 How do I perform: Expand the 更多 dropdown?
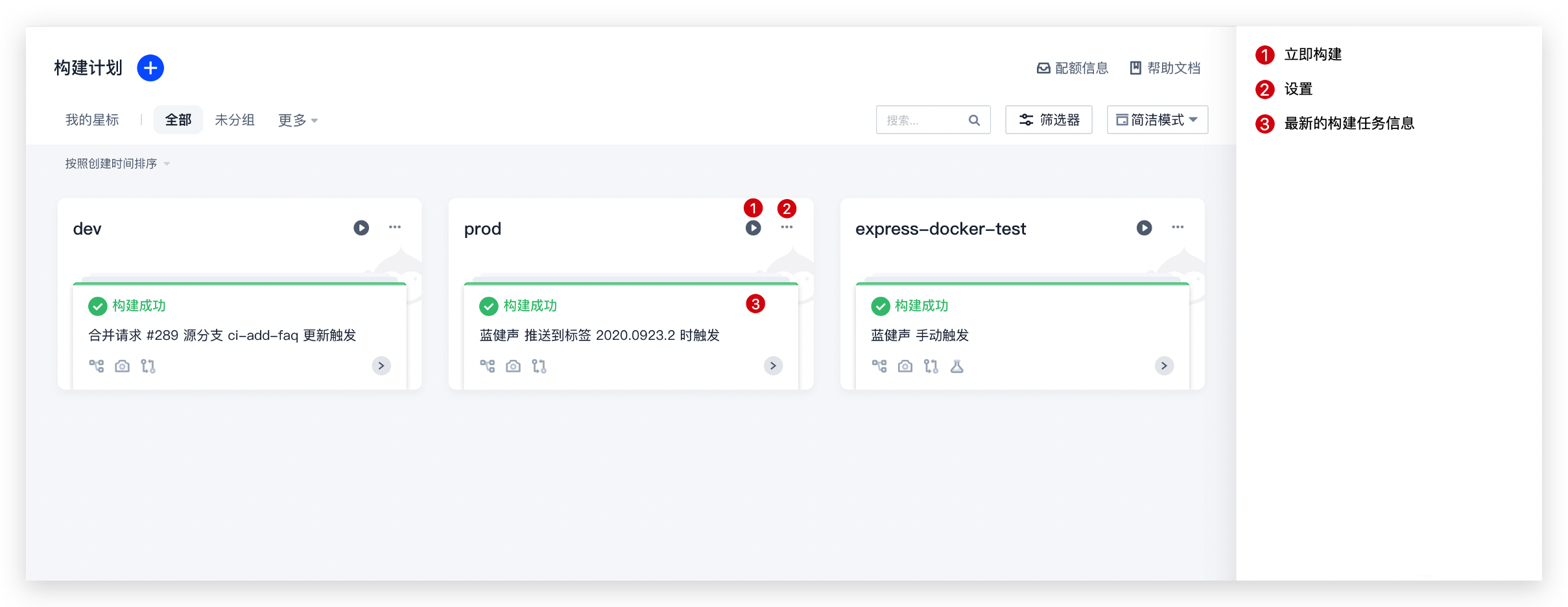[298, 120]
